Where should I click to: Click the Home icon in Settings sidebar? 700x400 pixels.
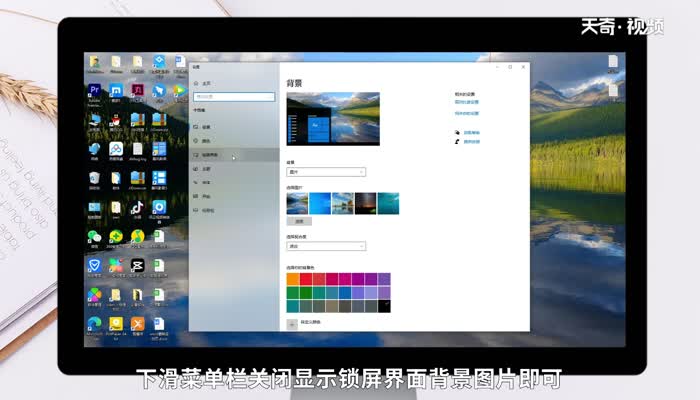(196, 83)
